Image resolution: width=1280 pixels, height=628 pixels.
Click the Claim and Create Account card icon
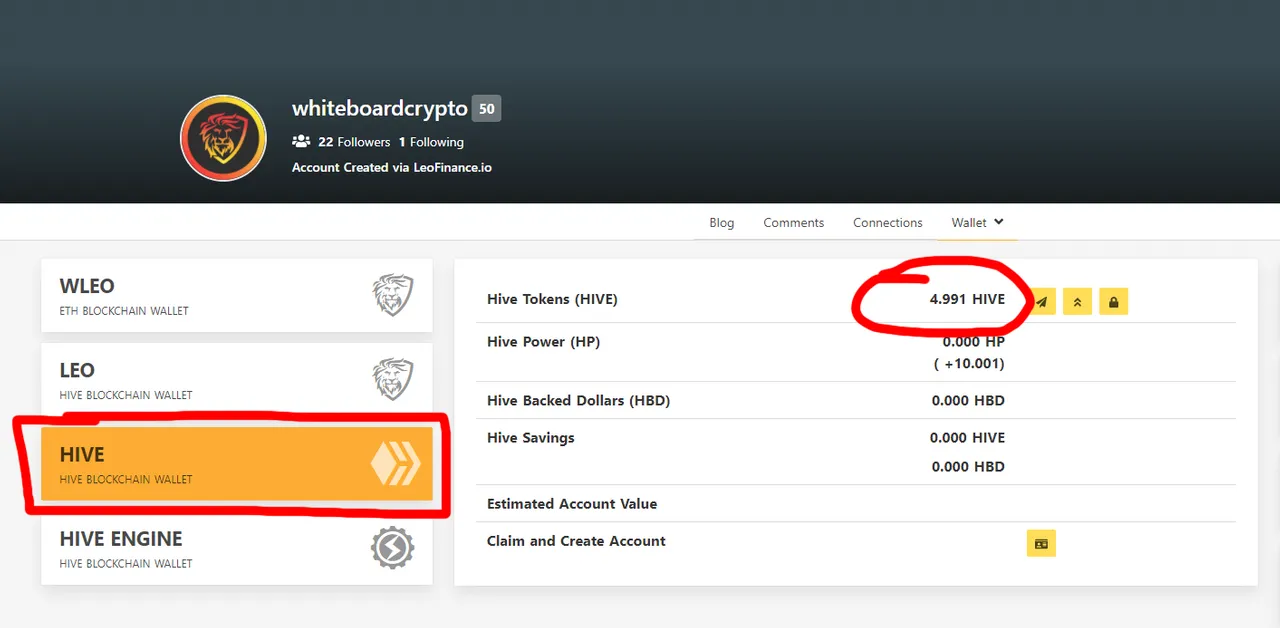tap(1041, 543)
